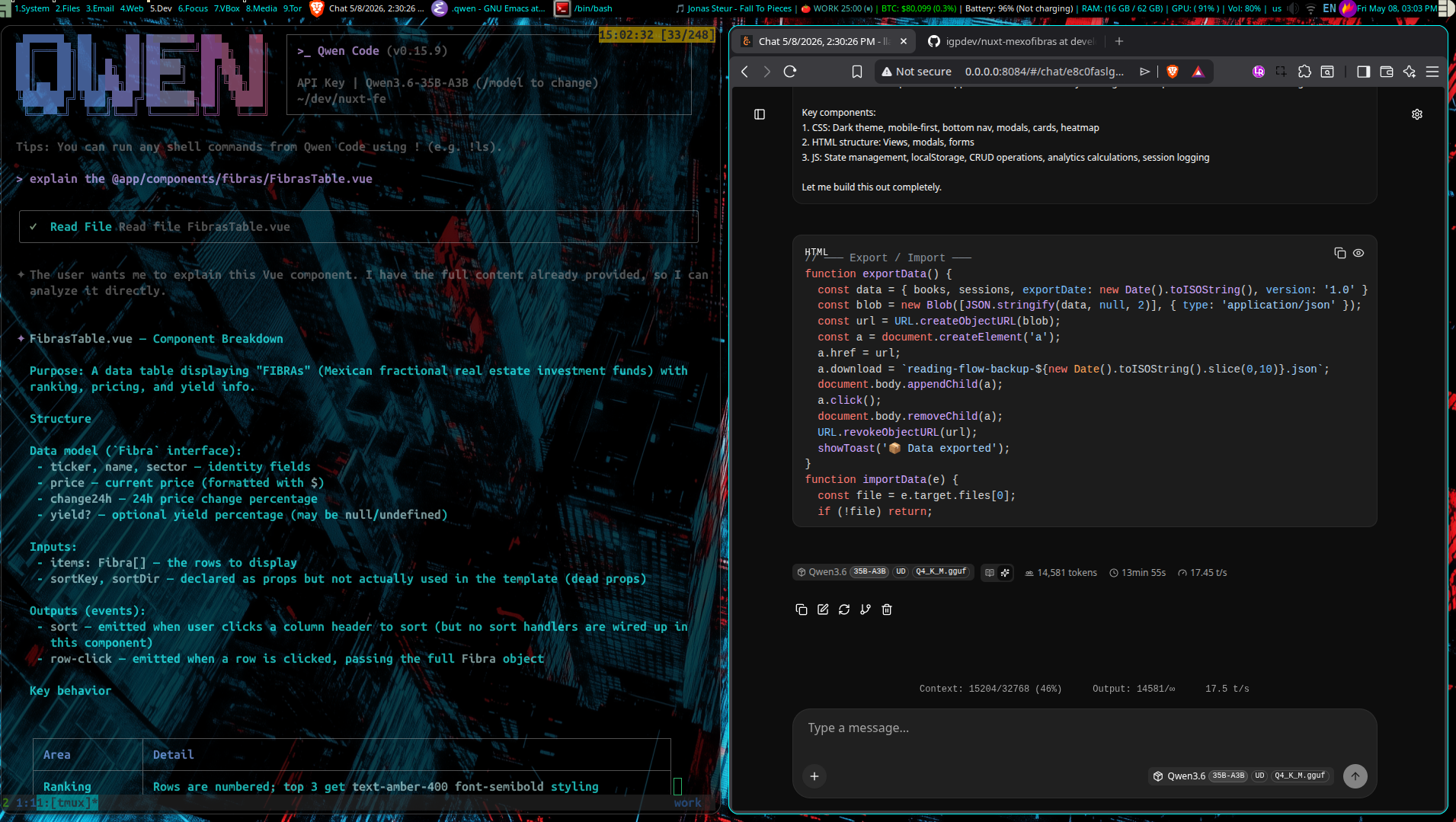This screenshot has width=1456, height=822.
Task: Edit the assistant response message
Action: (x=823, y=609)
